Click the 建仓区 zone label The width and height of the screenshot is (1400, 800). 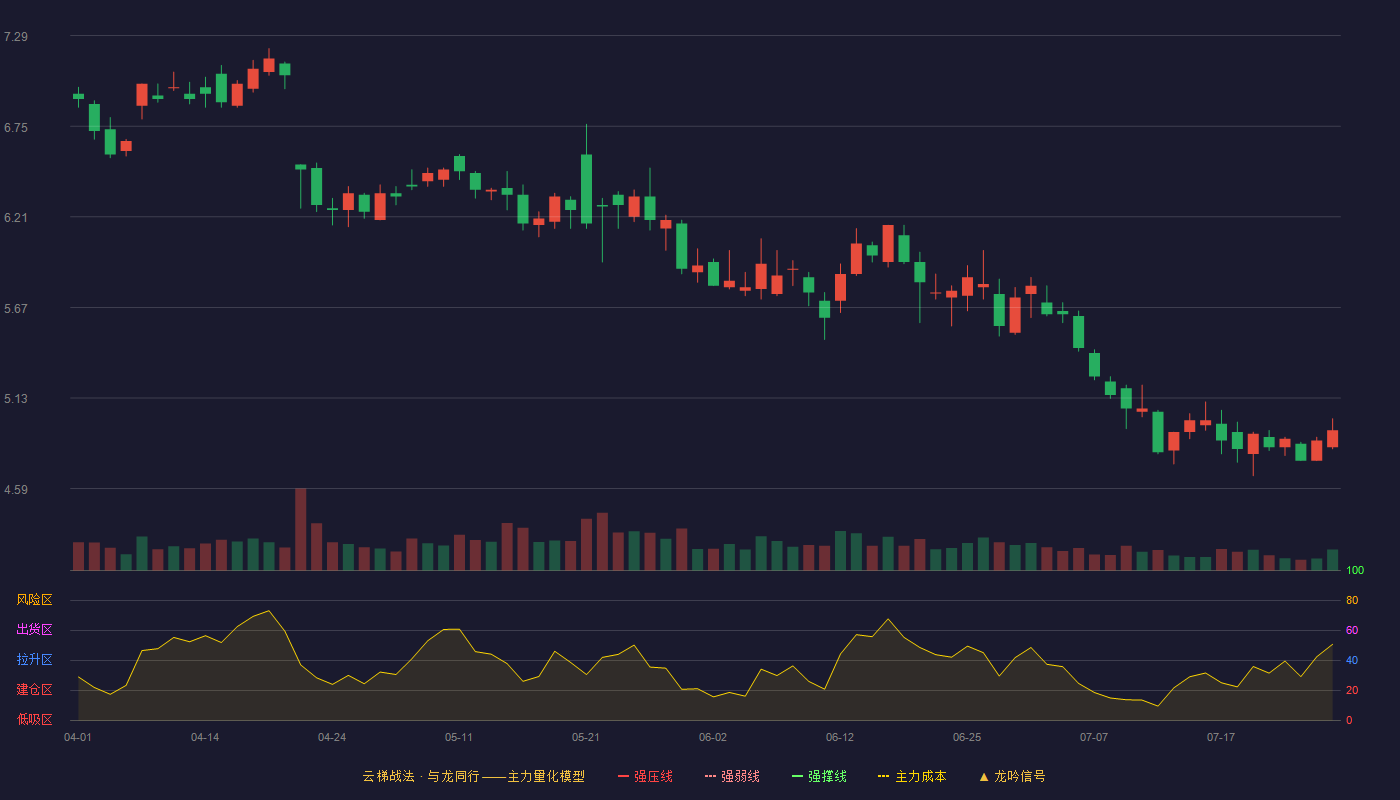pos(34,690)
